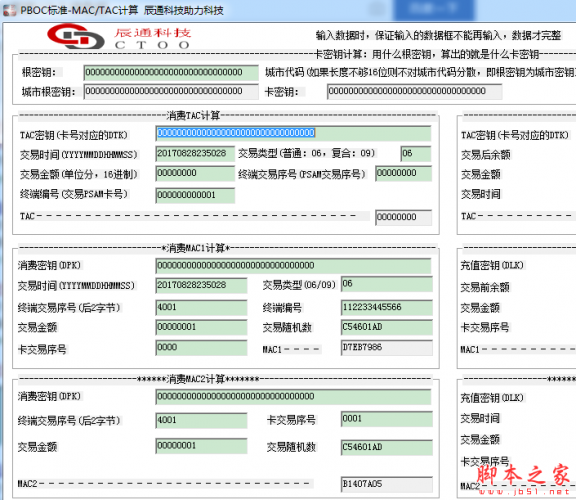Click the 交易后余额 label in right panel
The height and width of the screenshot is (500, 576).
486,155
